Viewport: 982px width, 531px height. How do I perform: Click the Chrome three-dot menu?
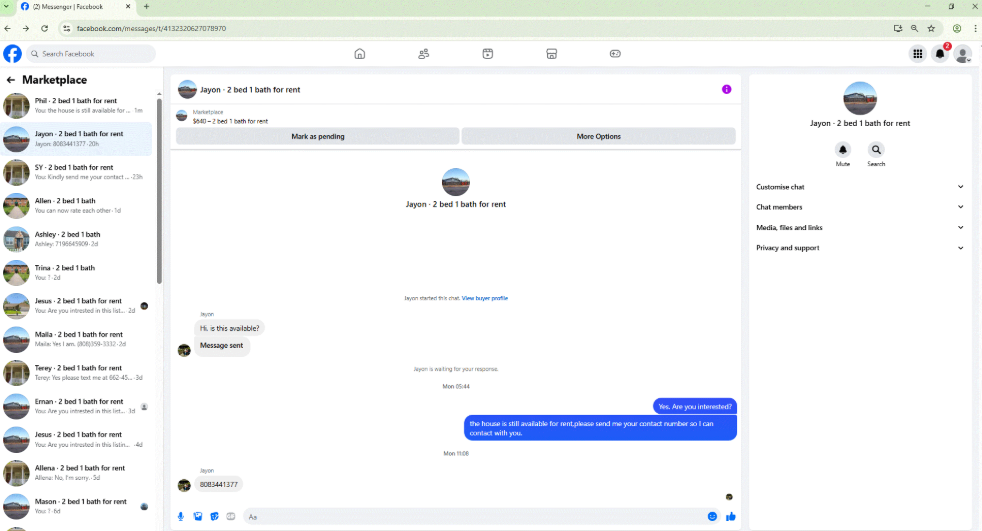pyautogui.click(x=975, y=28)
